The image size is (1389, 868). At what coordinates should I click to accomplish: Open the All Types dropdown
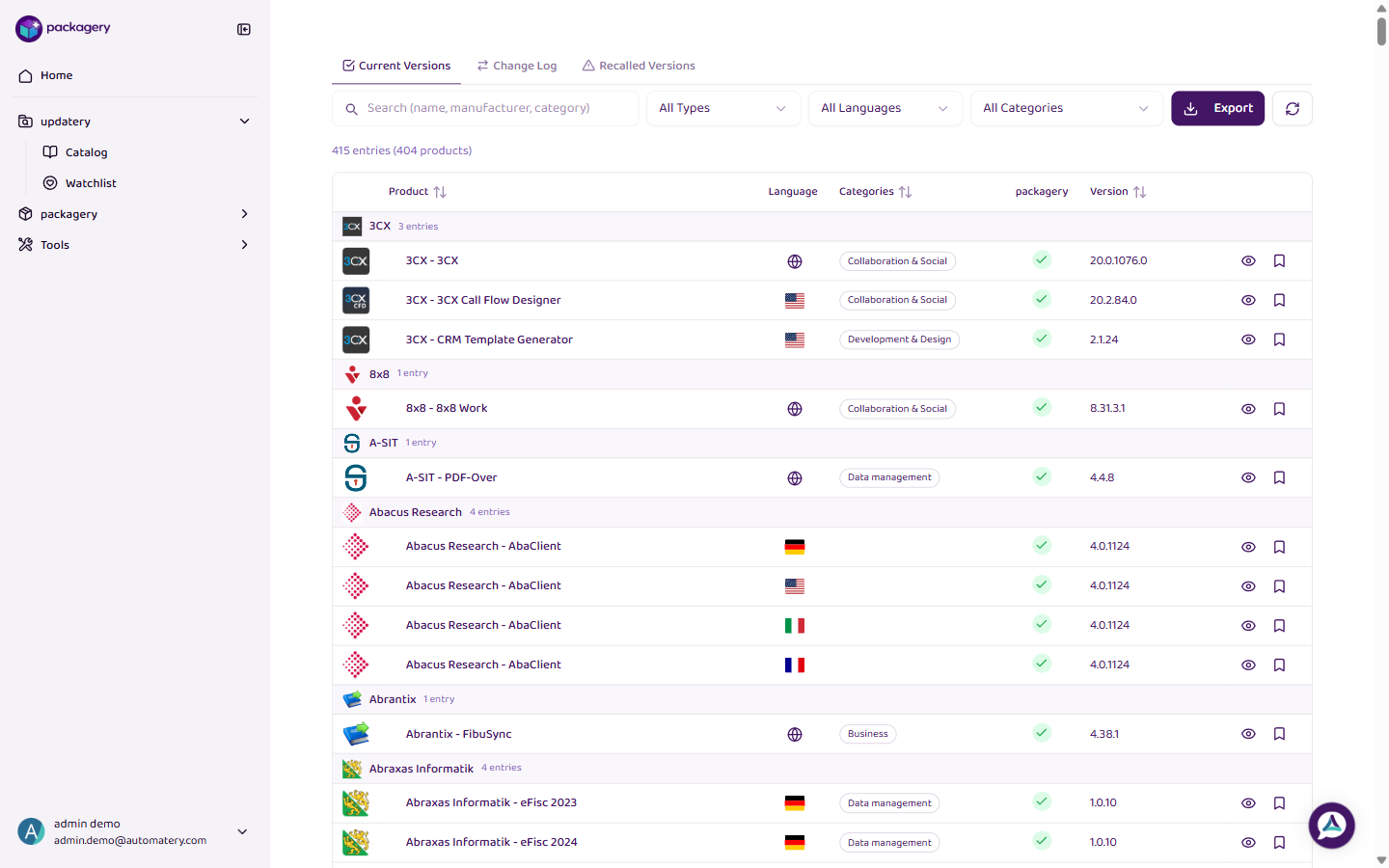722,108
